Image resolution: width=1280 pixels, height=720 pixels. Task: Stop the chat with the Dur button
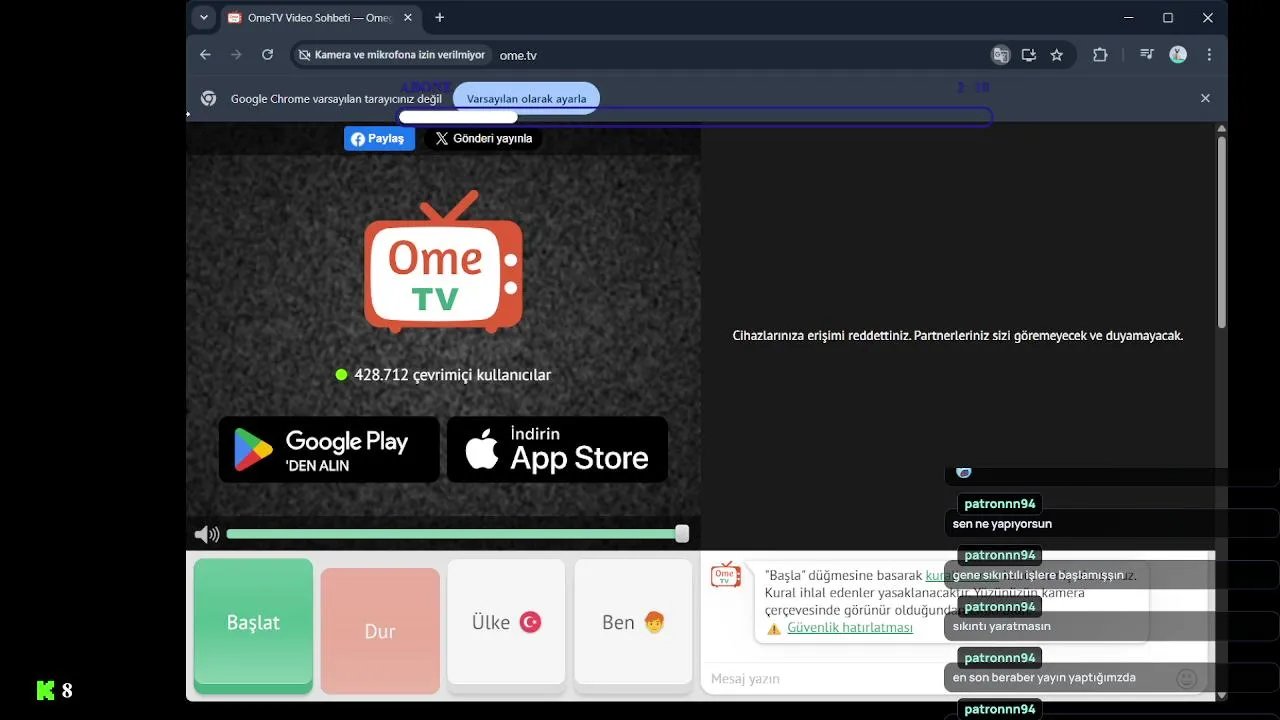coord(380,631)
